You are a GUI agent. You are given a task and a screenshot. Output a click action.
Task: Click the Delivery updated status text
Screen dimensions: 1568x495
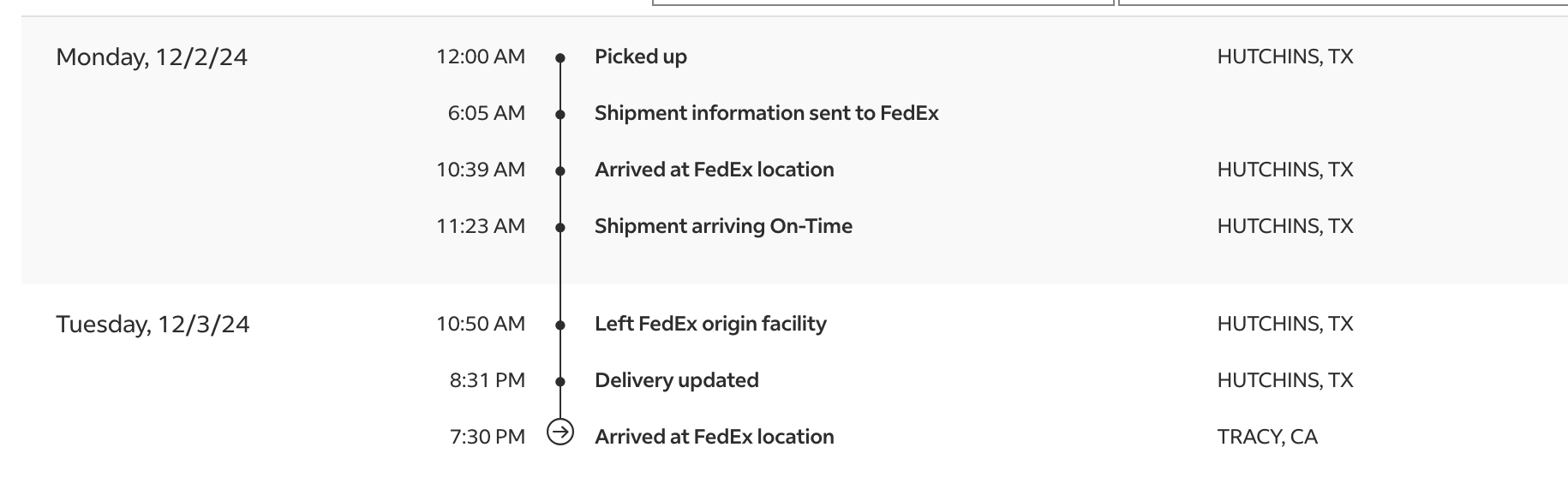677,380
